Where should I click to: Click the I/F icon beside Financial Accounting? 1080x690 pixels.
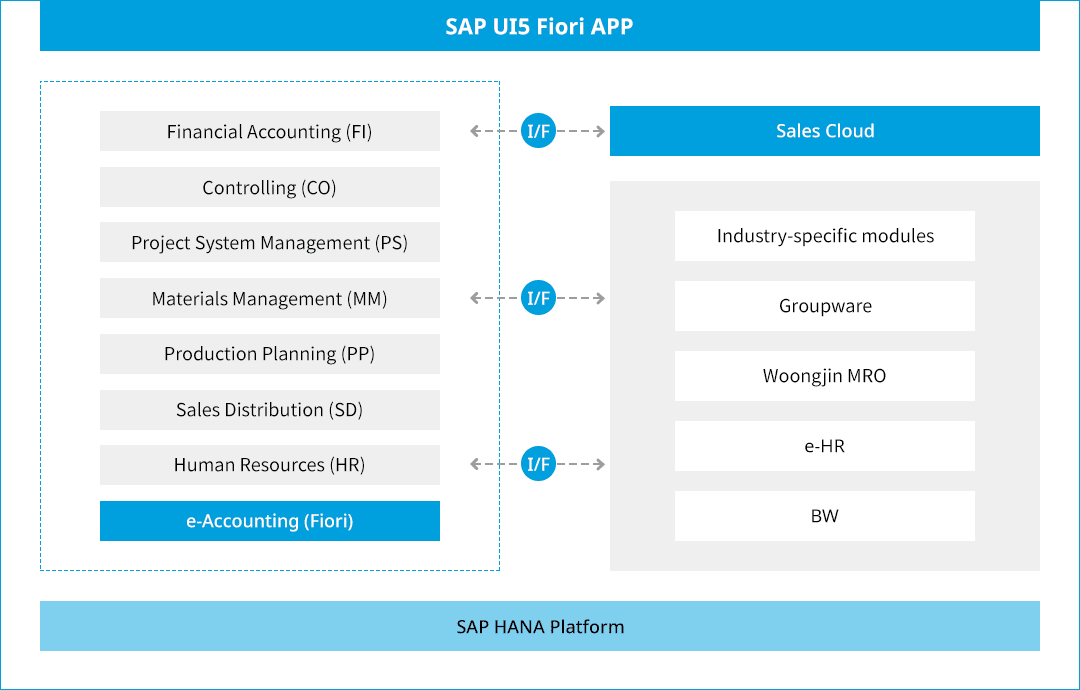(x=538, y=131)
